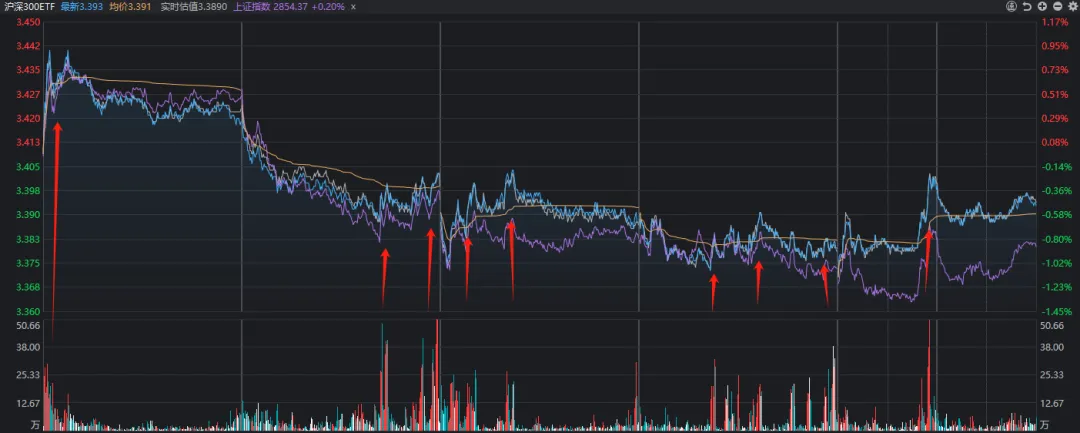Click the last red arrow marker on right
Screen dimensions: 1080x433
click(928, 255)
